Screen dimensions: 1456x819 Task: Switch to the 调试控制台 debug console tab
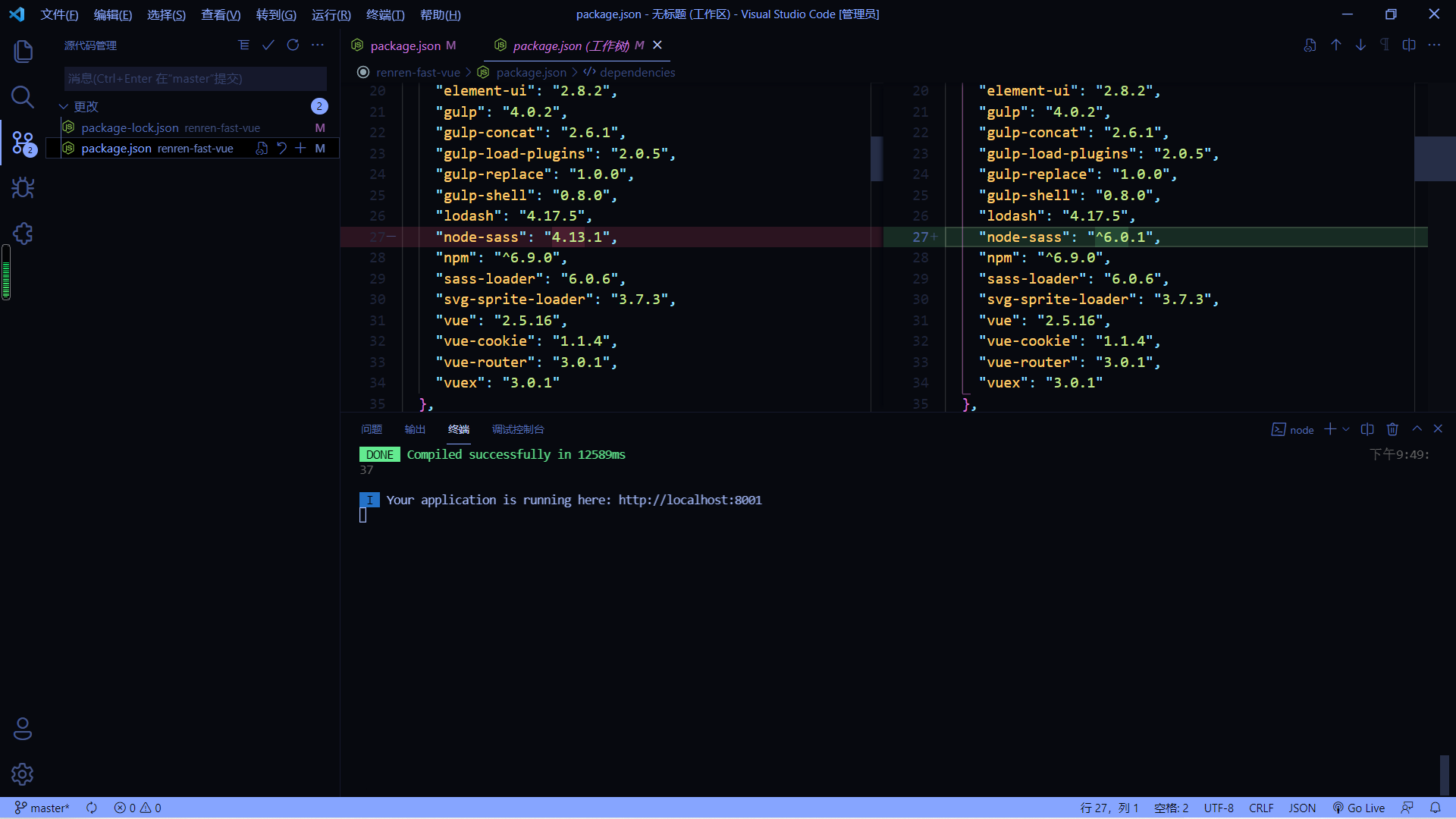tap(518, 429)
